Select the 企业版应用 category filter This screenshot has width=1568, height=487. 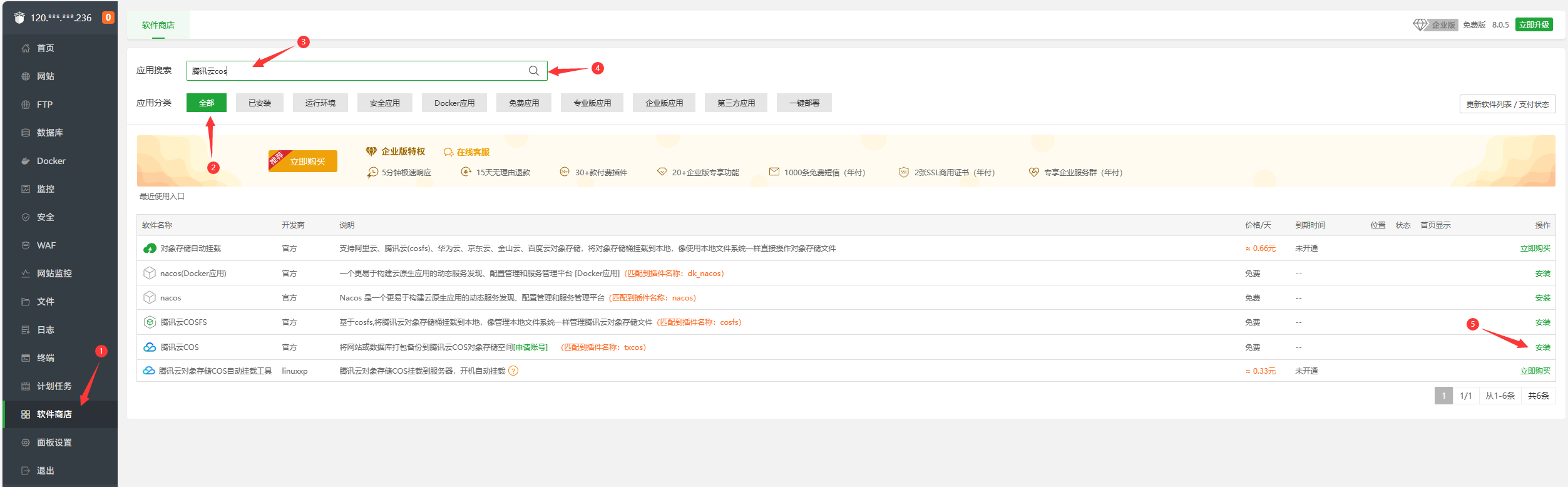(664, 103)
